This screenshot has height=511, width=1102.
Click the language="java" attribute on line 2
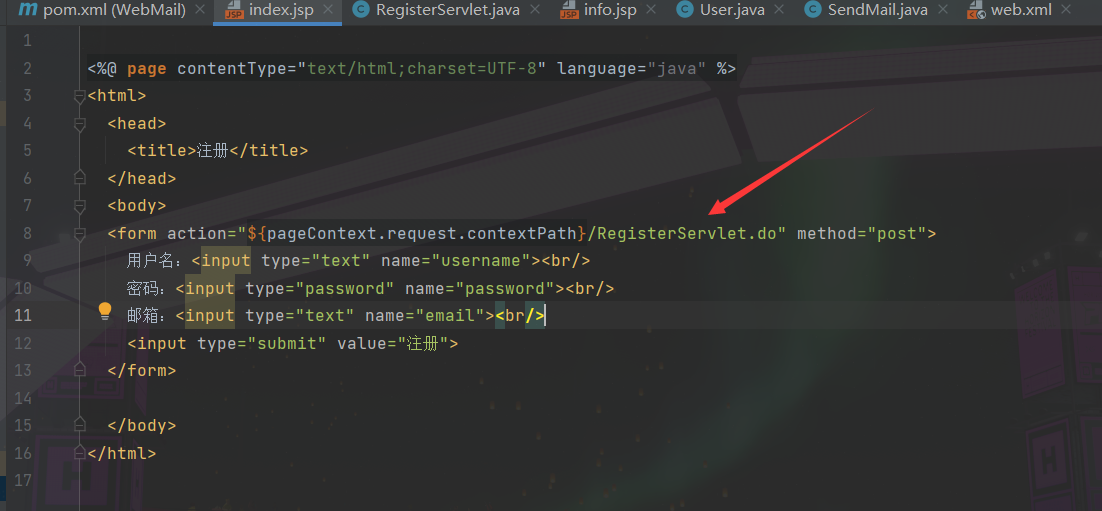[x=632, y=68]
